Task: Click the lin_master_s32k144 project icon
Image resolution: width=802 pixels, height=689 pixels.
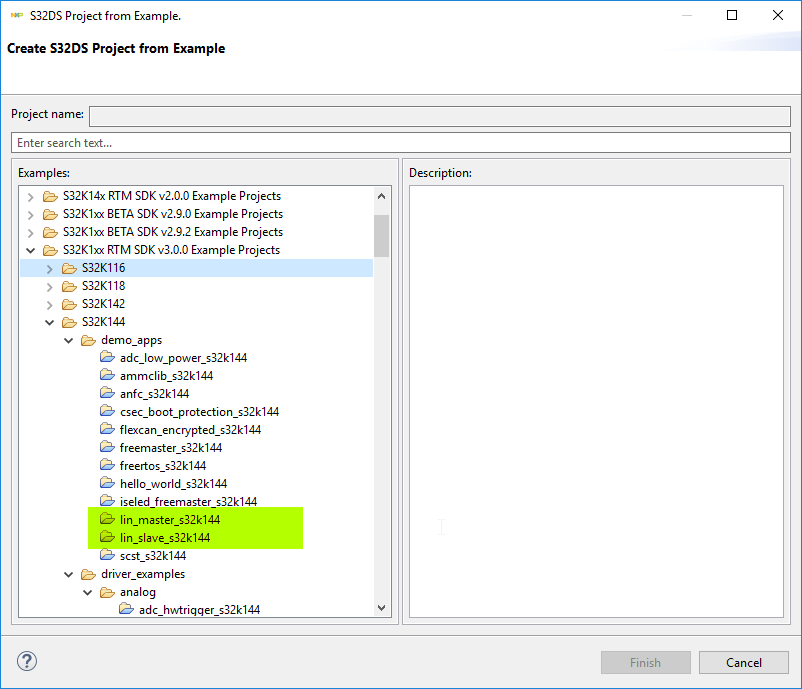Action: point(107,519)
